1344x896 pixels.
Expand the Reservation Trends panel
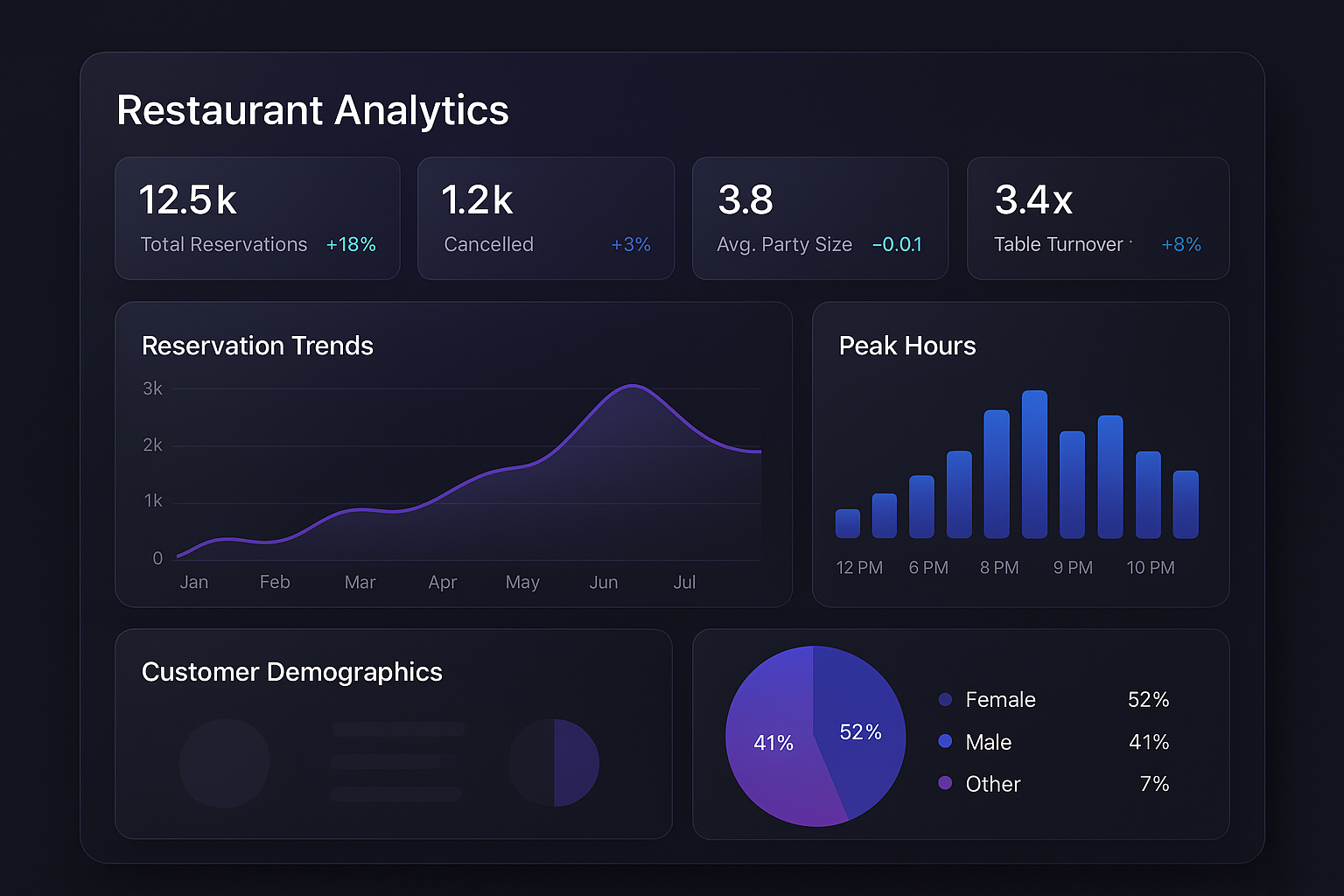tap(453, 453)
